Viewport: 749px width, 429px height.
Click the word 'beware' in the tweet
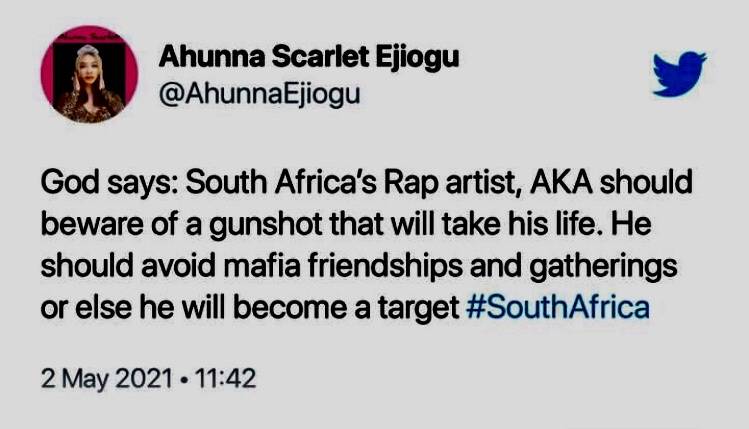click(x=92, y=224)
